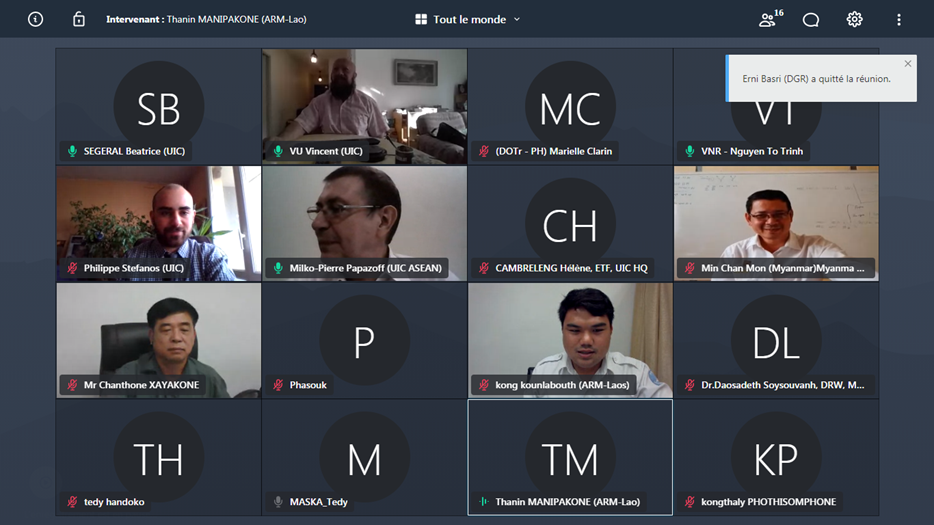The height and width of the screenshot is (525, 934).
Task: Open the settings gear icon
Action: [x=854, y=20]
